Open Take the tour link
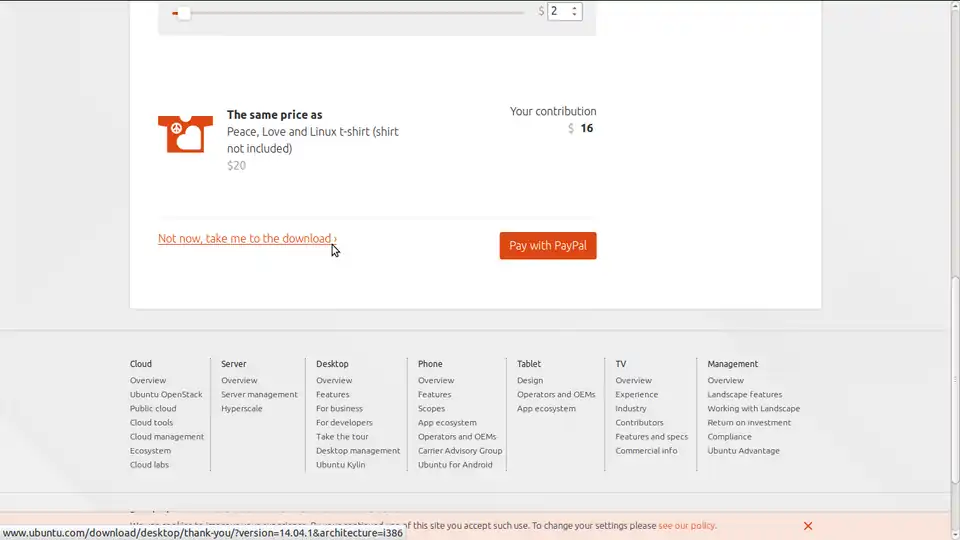The width and height of the screenshot is (960, 540). 342,437
